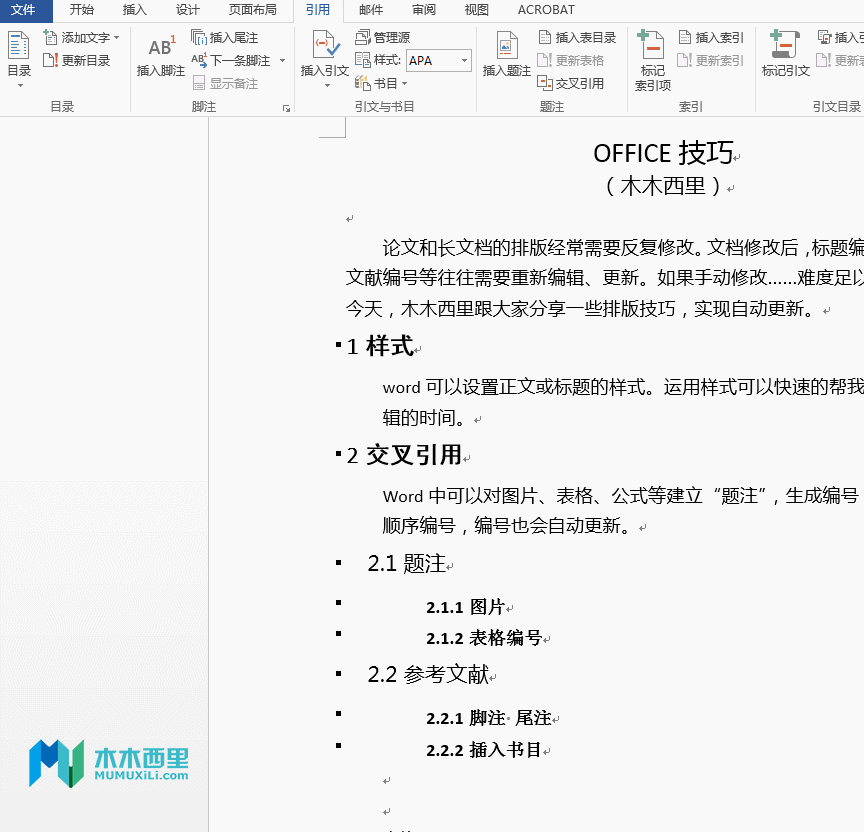Switch to the 页面布局 tab
The width and height of the screenshot is (864, 832).
click(252, 10)
